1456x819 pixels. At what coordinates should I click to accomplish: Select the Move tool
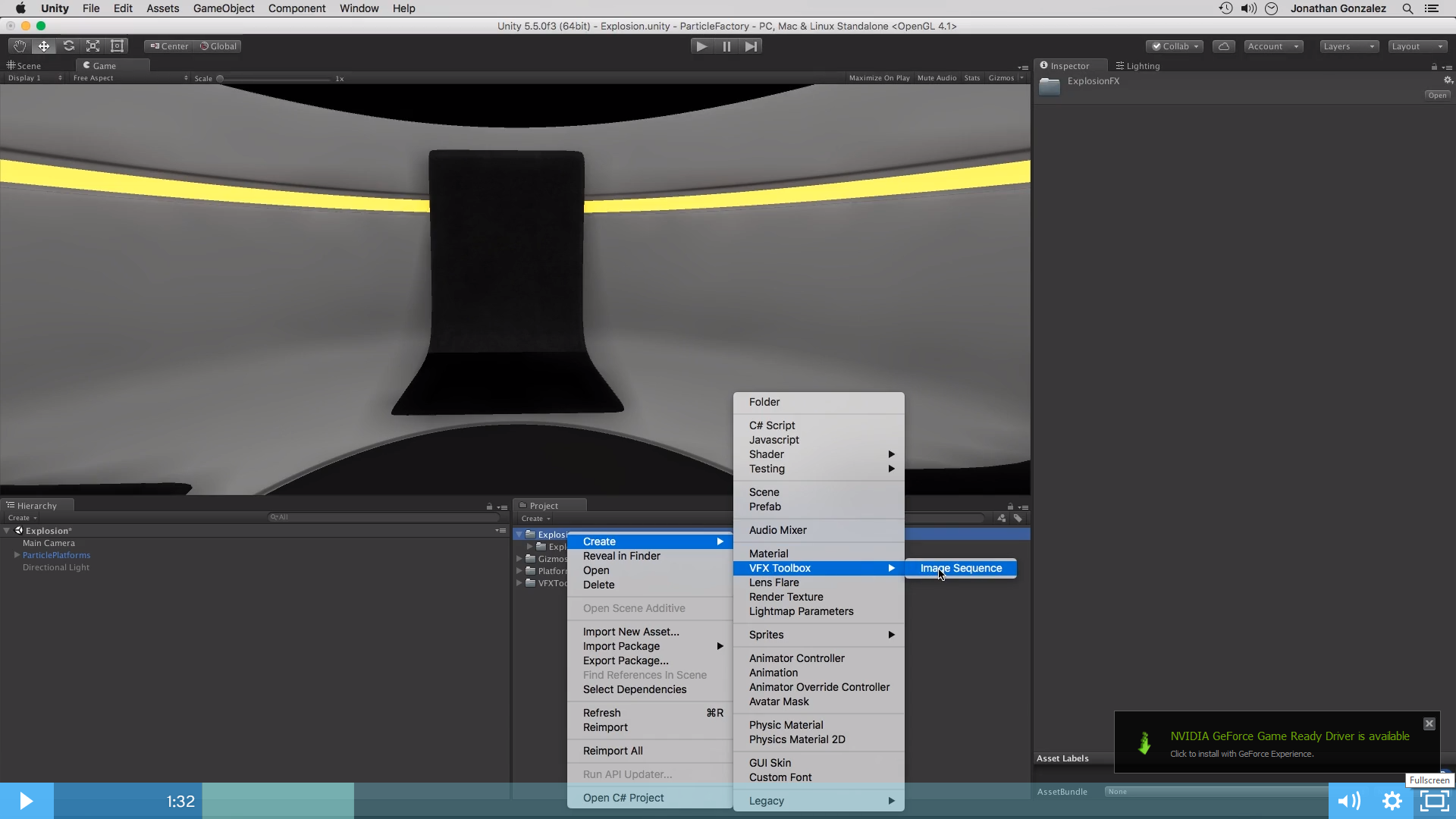tap(43, 45)
